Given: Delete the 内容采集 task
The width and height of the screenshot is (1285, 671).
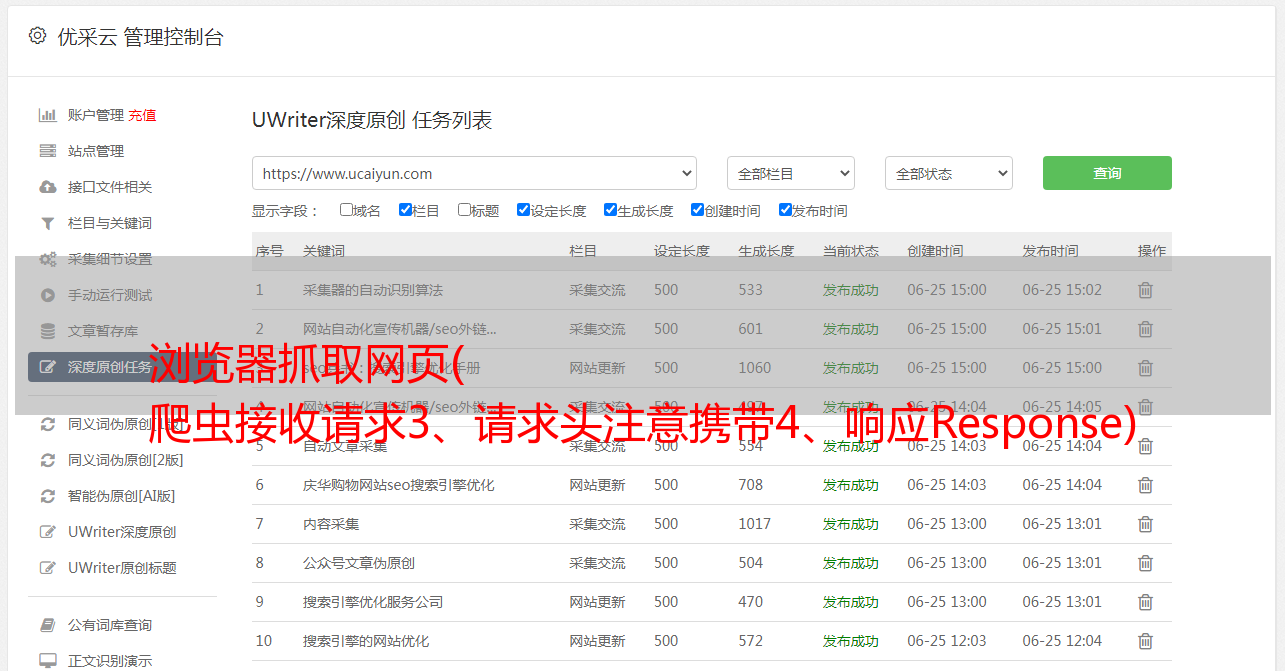Looking at the screenshot, I should coord(1145,524).
